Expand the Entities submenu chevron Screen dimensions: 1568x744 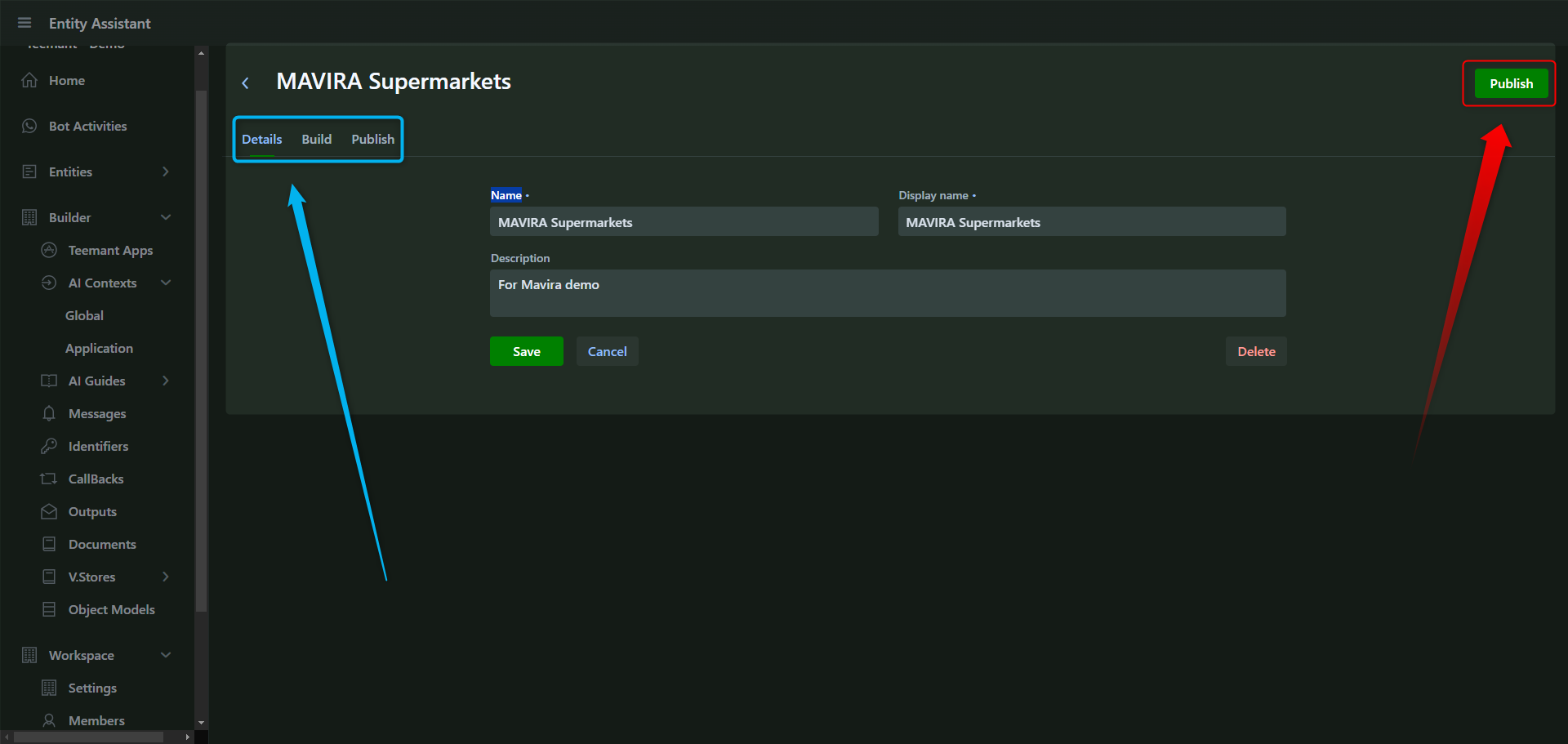click(x=166, y=172)
